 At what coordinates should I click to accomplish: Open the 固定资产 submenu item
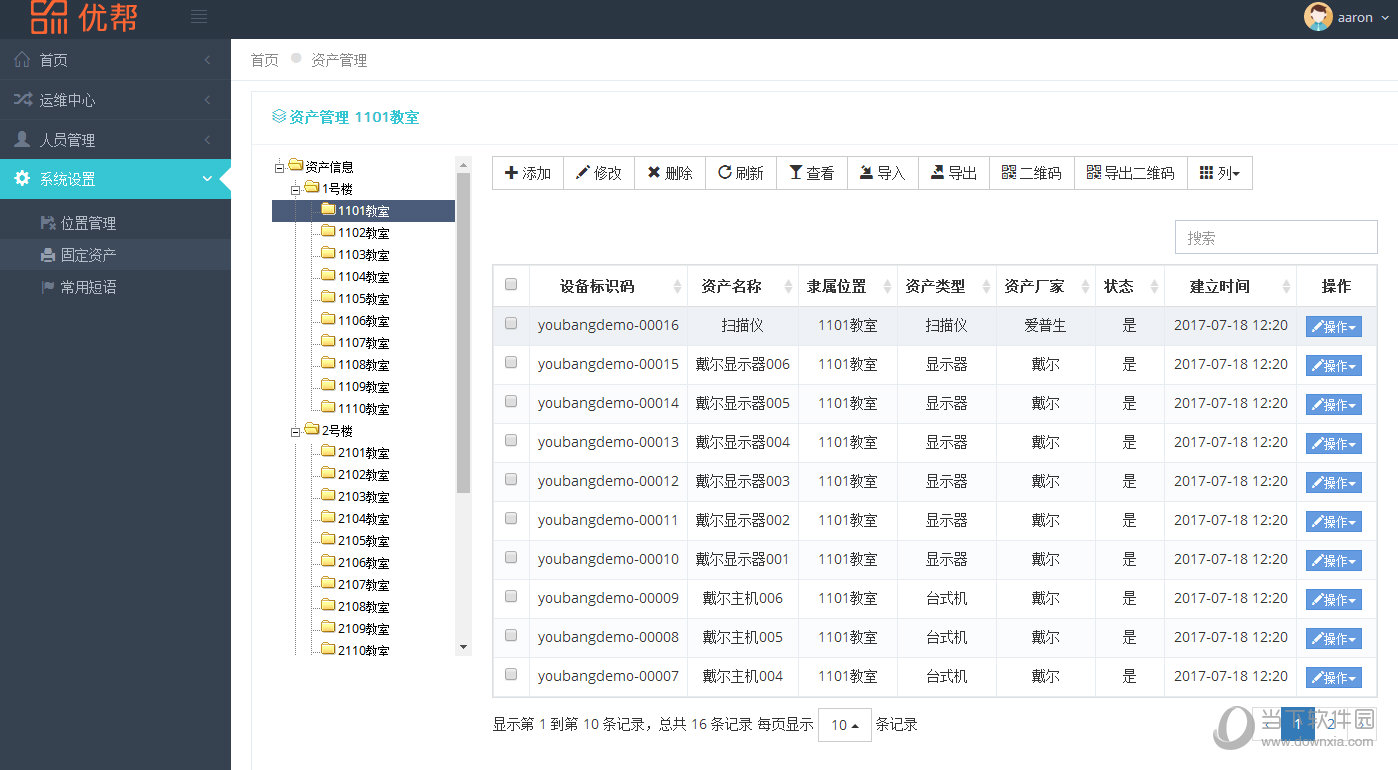pyautogui.click(x=115, y=255)
